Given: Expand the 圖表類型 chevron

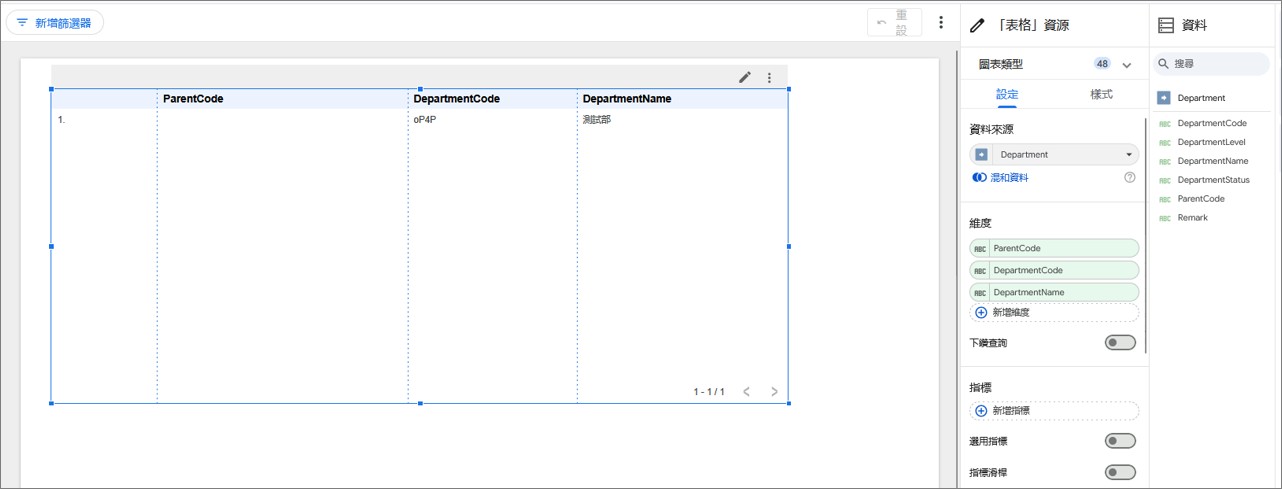Looking at the screenshot, I should (1127, 64).
